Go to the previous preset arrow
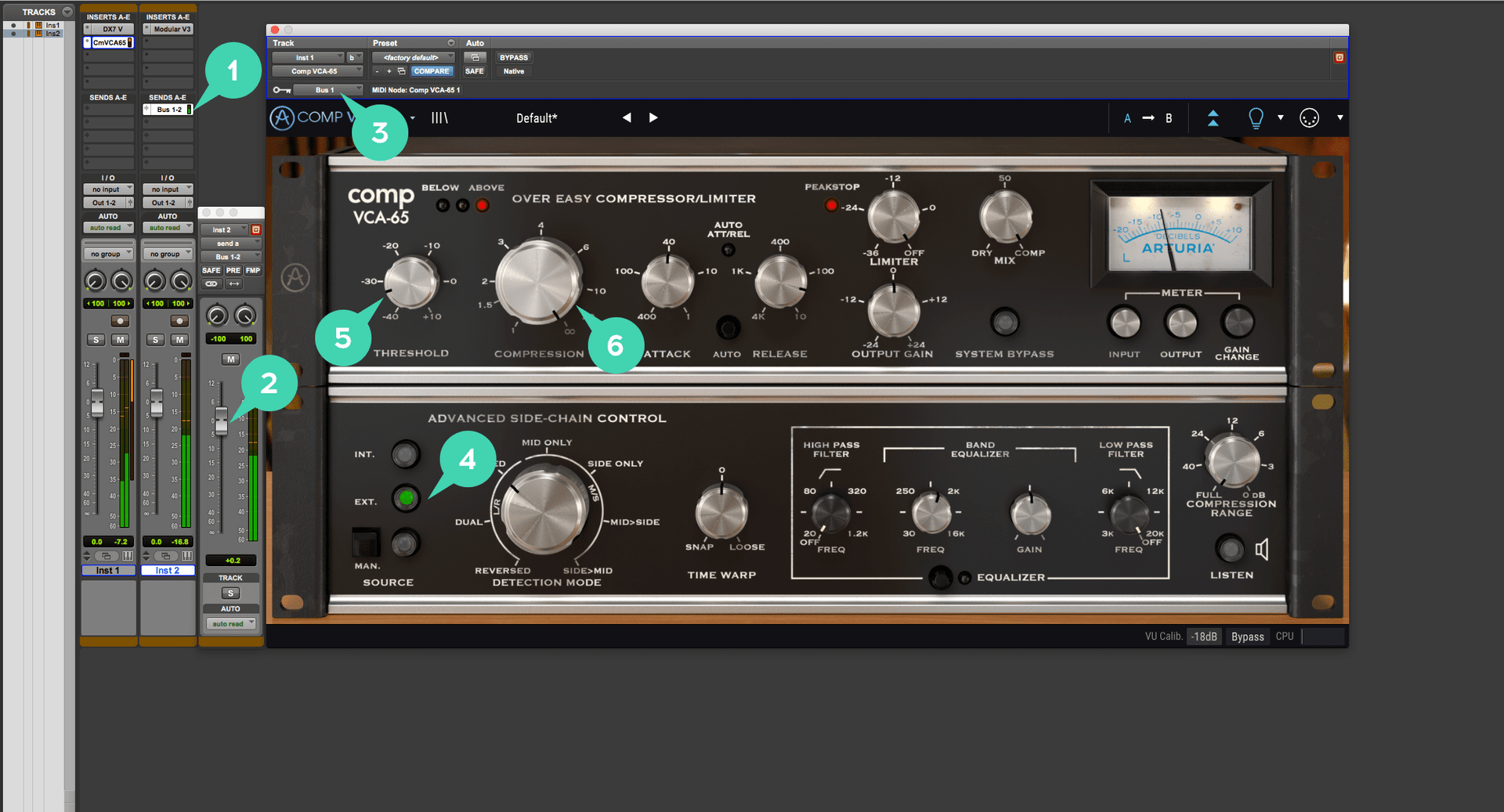This screenshot has height=812, width=1504. (x=627, y=117)
